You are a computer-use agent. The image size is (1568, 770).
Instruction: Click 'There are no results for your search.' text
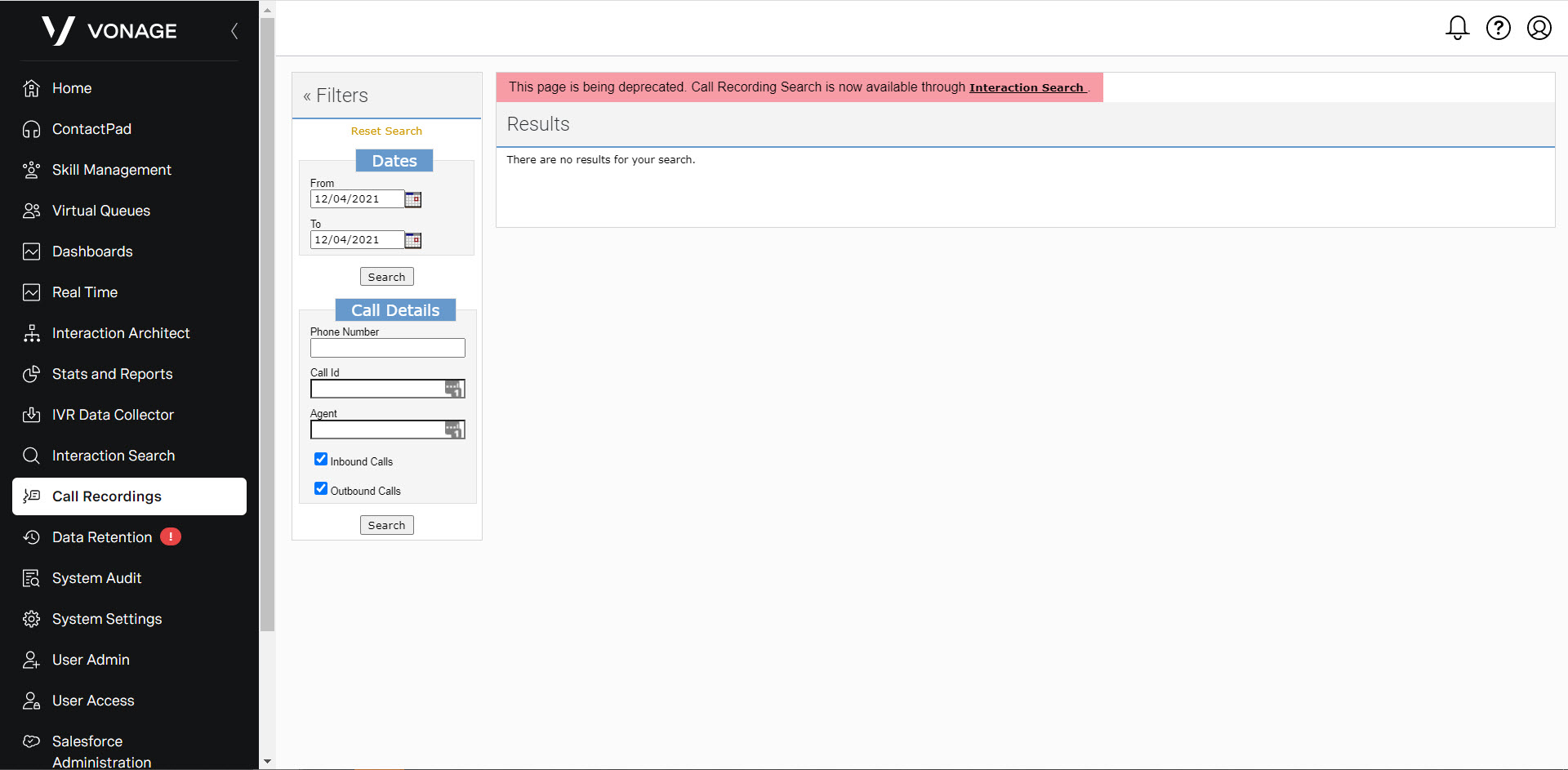click(601, 159)
